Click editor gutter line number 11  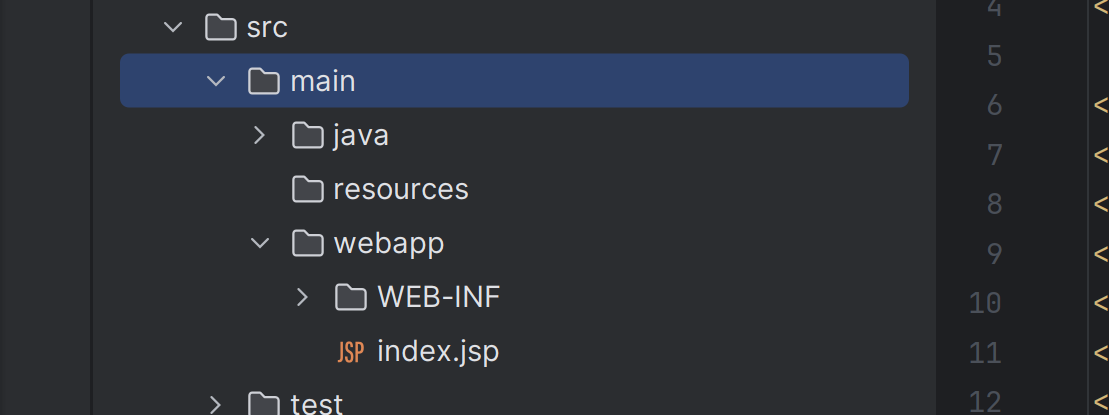click(x=986, y=353)
